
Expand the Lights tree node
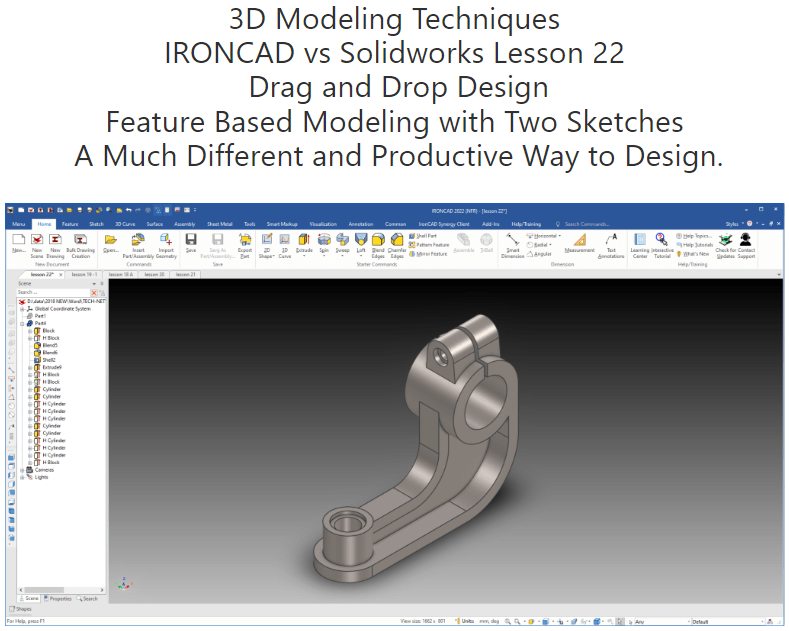point(22,477)
